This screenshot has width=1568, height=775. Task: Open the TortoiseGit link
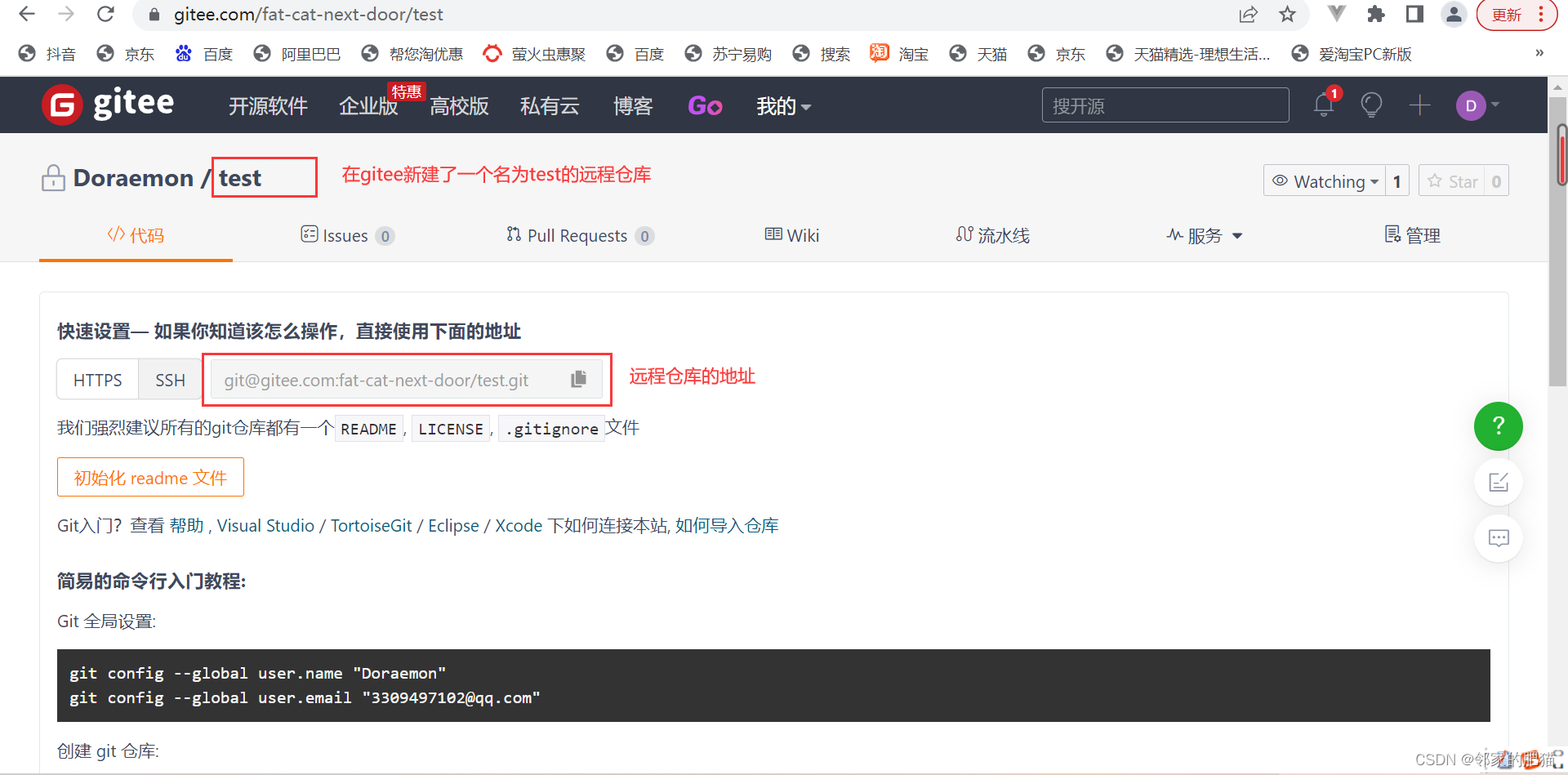click(x=371, y=525)
